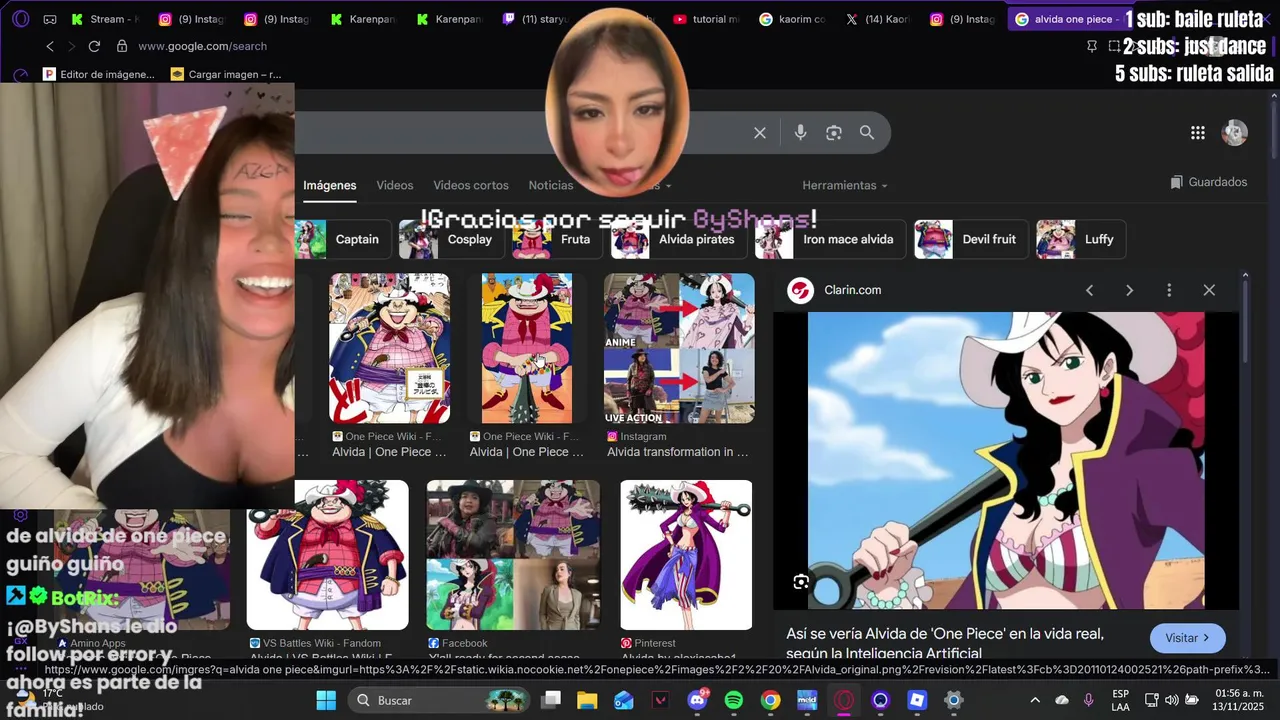Filter images by Cosplay chip
The height and width of the screenshot is (720, 1280).
(452, 239)
